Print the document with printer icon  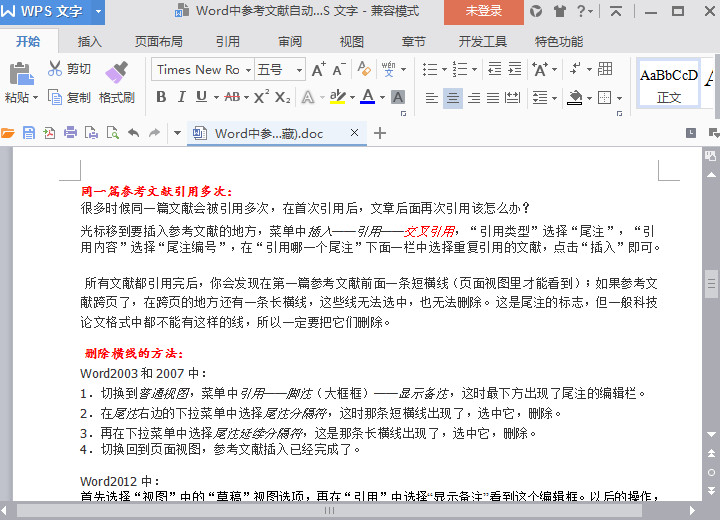pyautogui.click(x=70, y=133)
